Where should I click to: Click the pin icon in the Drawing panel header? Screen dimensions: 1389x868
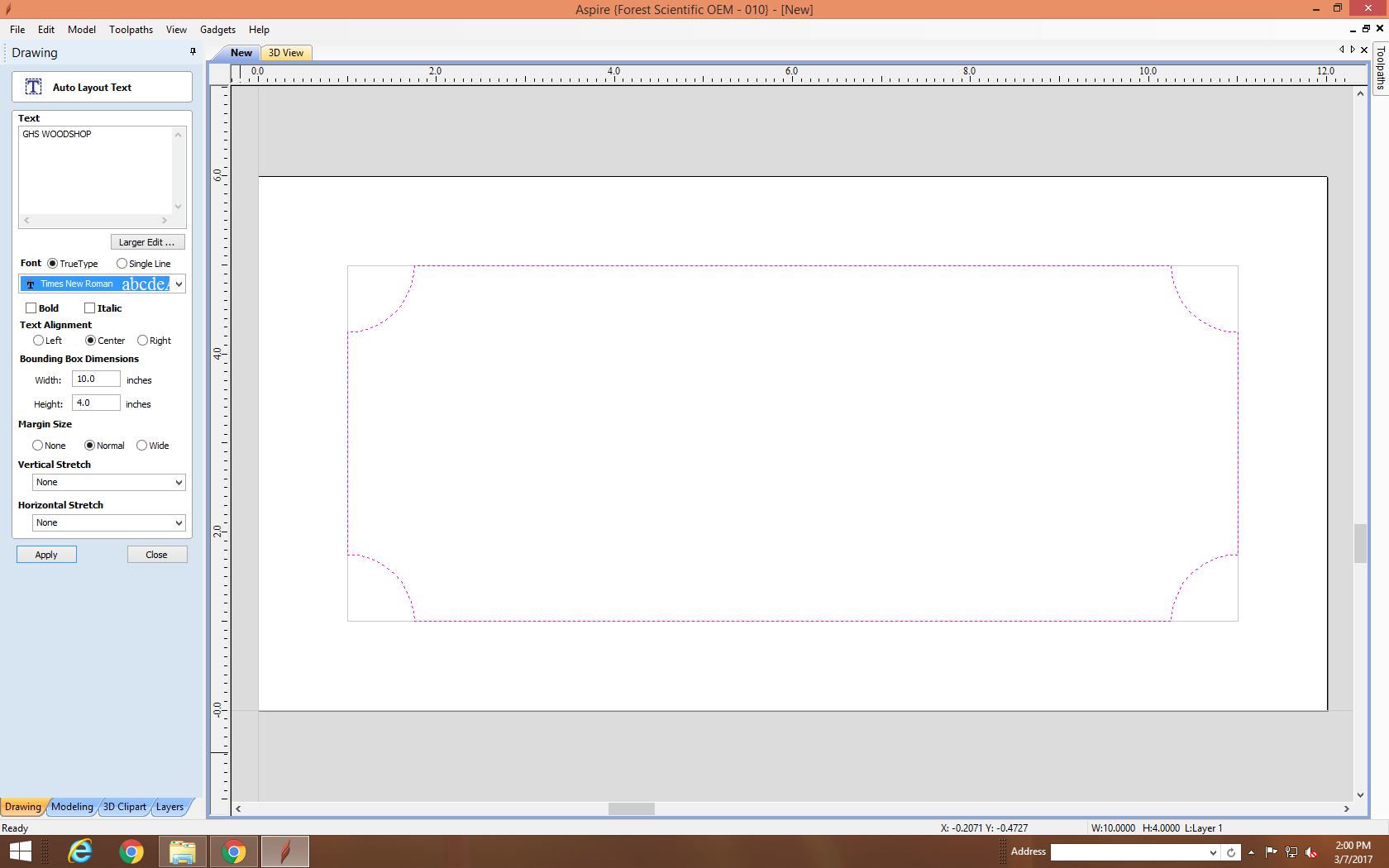[x=193, y=51]
